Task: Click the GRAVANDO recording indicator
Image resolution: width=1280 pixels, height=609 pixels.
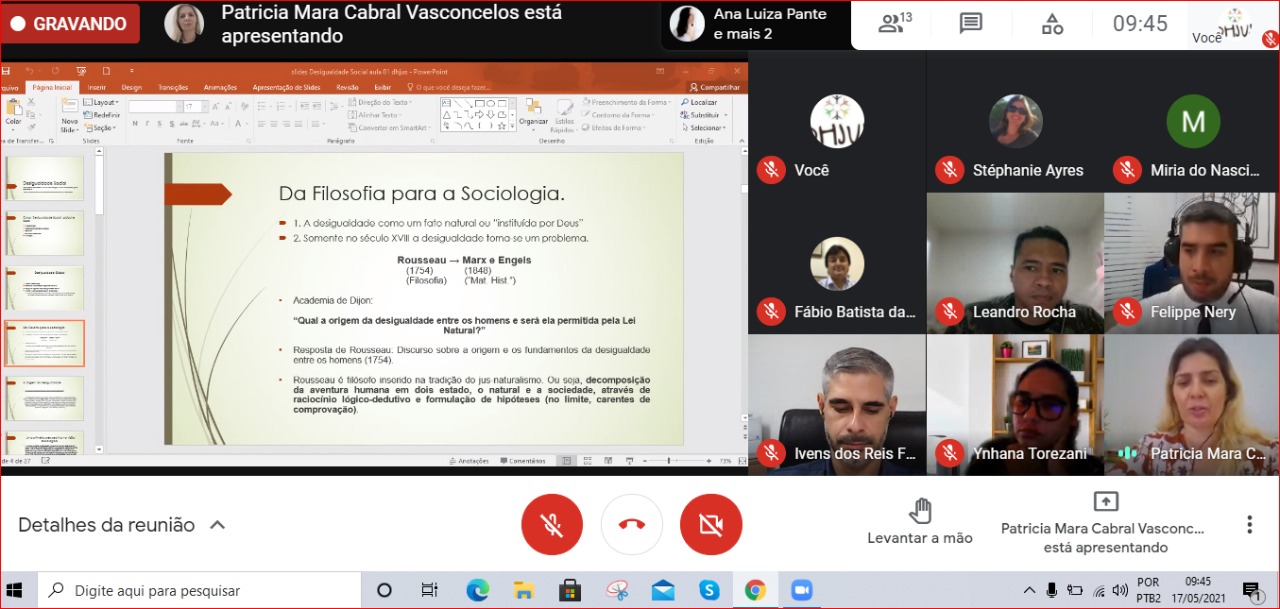Action: pyautogui.click(x=70, y=24)
